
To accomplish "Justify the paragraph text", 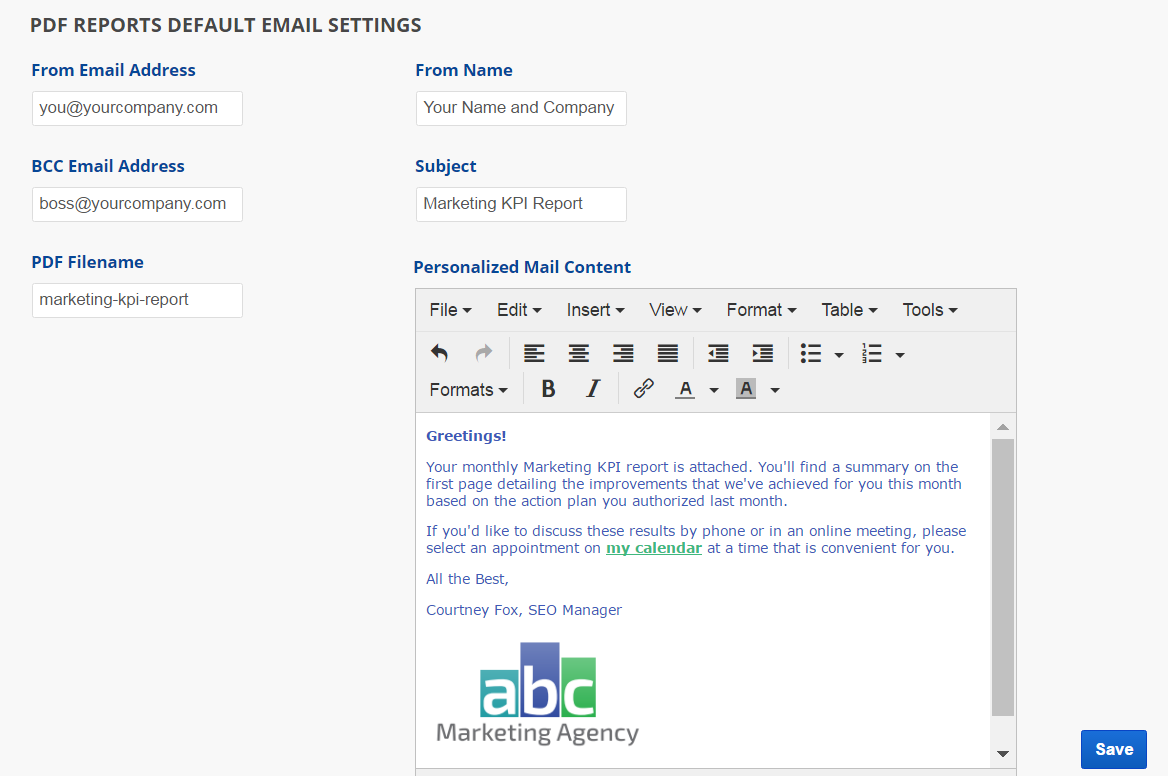I will point(668,354).
